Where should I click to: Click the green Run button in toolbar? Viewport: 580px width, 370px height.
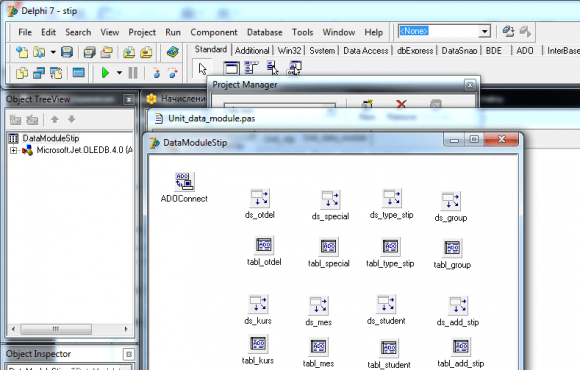(x=105, y=73)
